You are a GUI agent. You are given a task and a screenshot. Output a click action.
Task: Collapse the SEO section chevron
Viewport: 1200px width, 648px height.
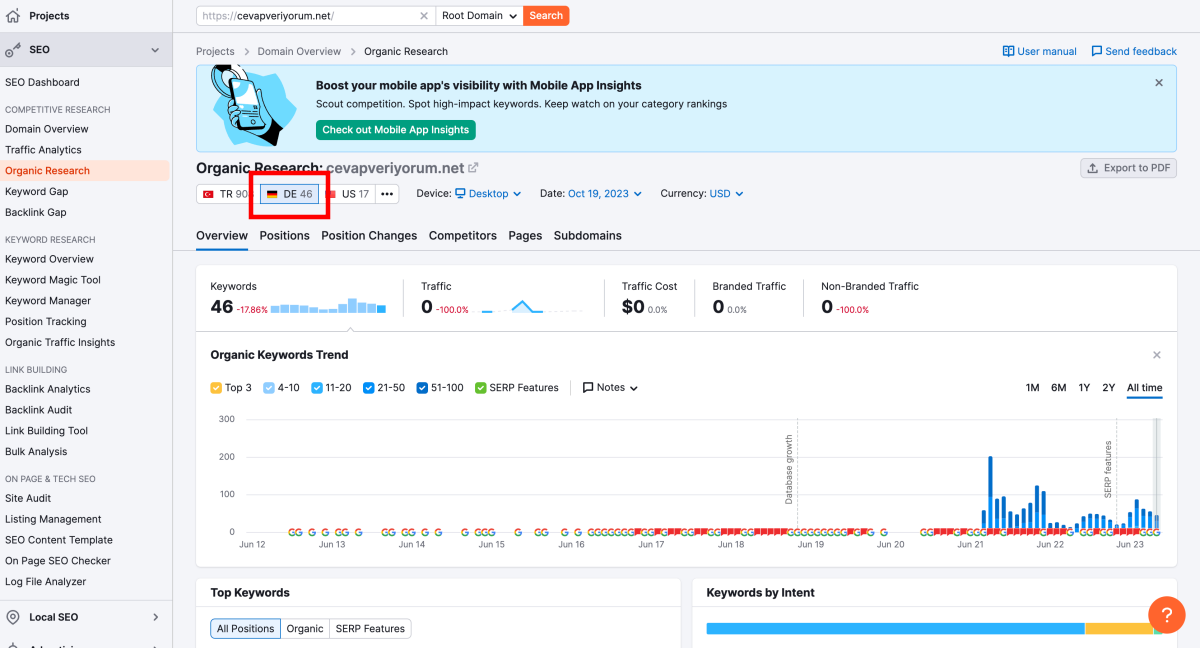click(x=155, y=50)
